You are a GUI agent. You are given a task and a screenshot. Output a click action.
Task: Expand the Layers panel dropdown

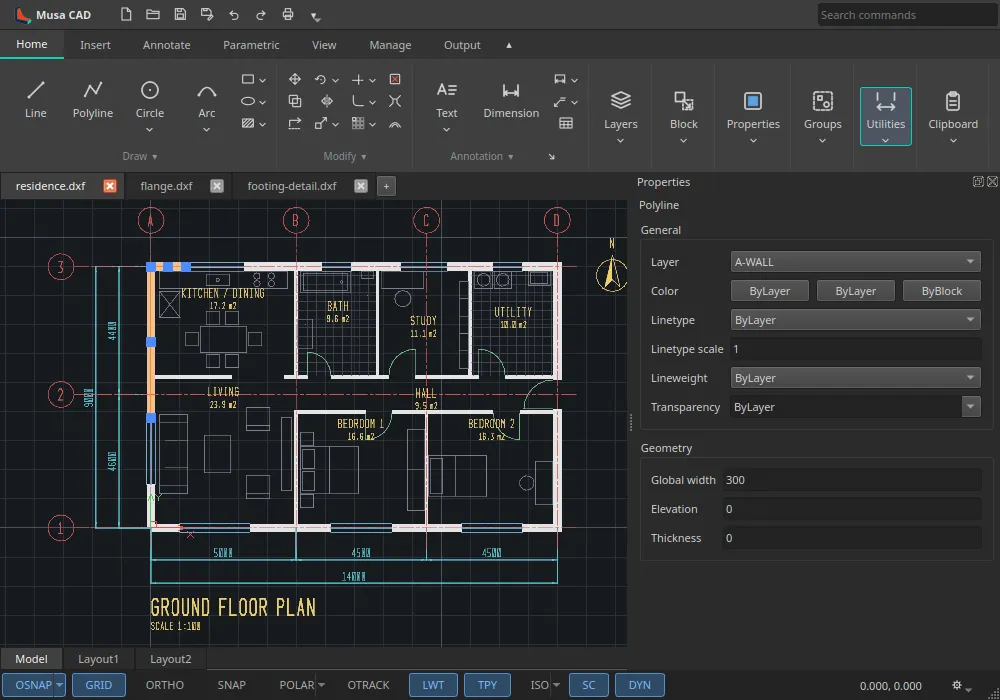[621, 140]
